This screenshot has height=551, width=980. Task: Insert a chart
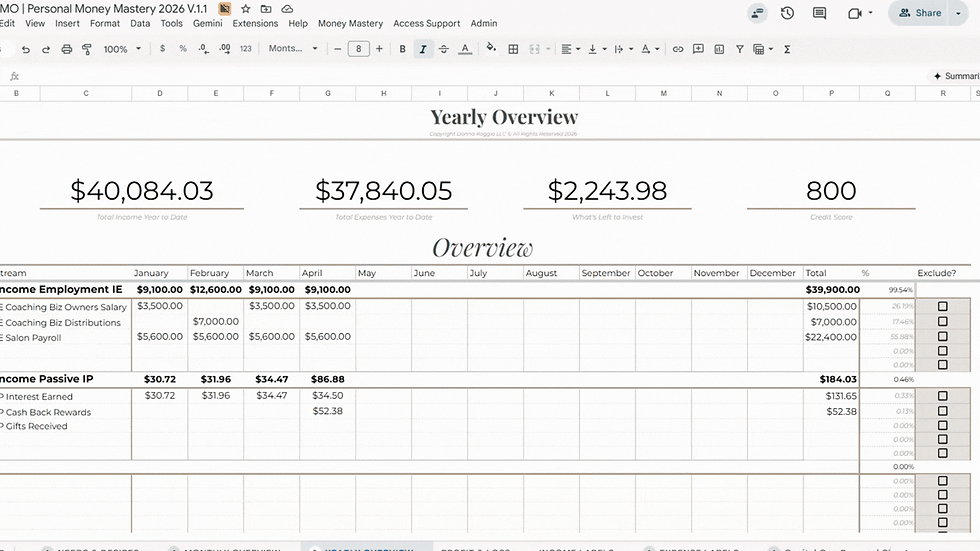tap(719, 49)
